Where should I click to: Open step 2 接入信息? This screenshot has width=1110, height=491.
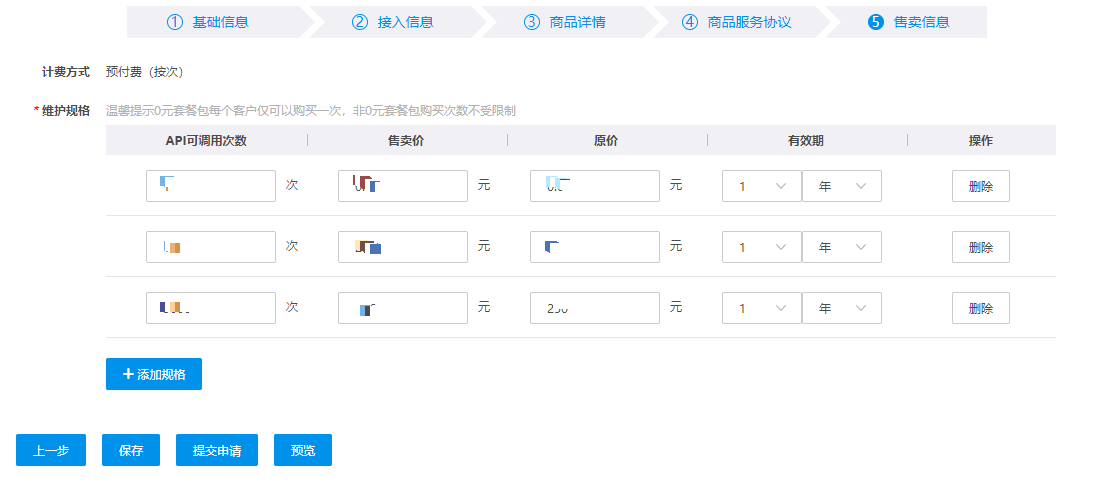click(x=392, y=22)
